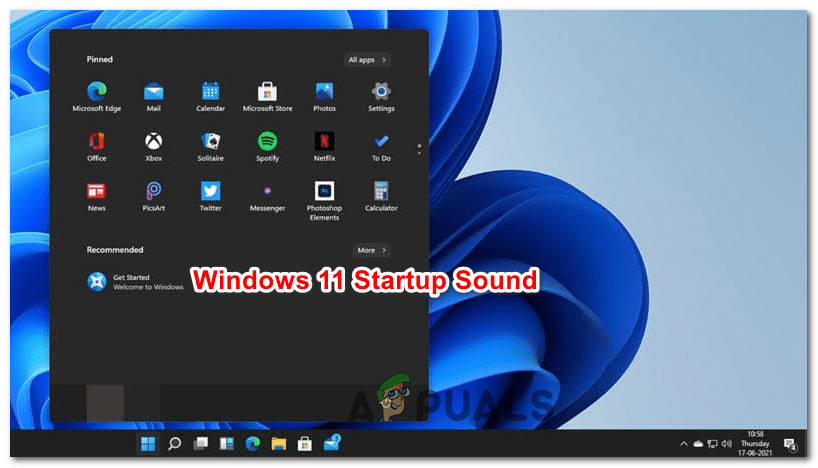Open Task View on the taskbar
This screenshot has width=818, height=468.
point(200,444)
